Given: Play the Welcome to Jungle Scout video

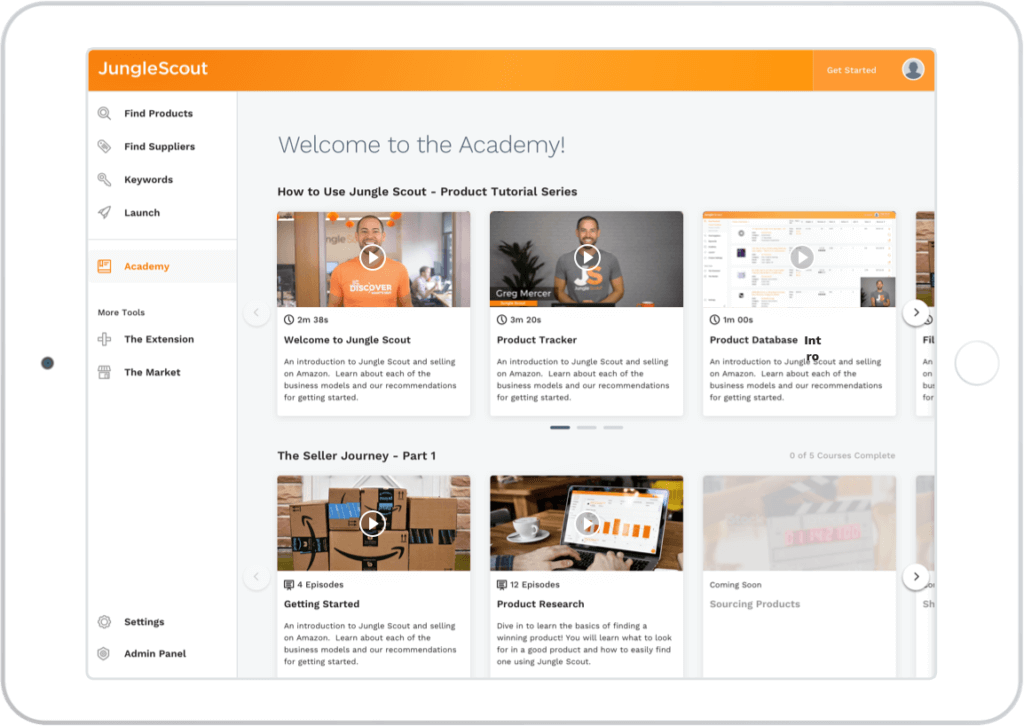Looking at the screenshot, I should 372,257.
